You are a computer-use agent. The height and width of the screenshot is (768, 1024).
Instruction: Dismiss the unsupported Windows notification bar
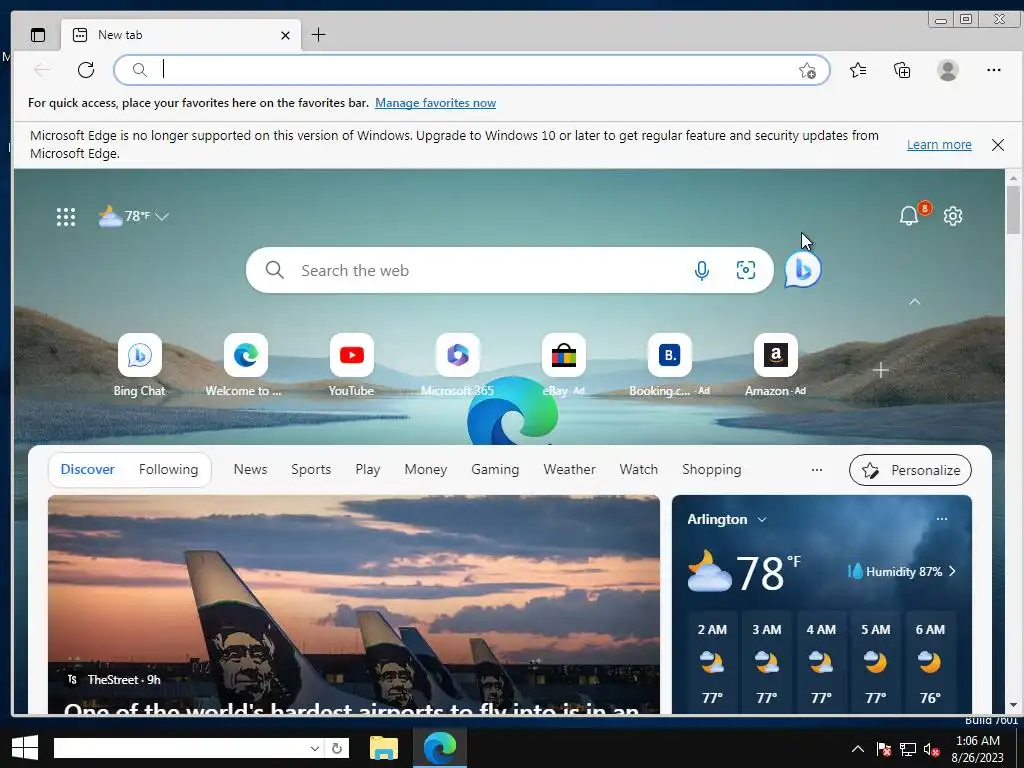[998, 145]
